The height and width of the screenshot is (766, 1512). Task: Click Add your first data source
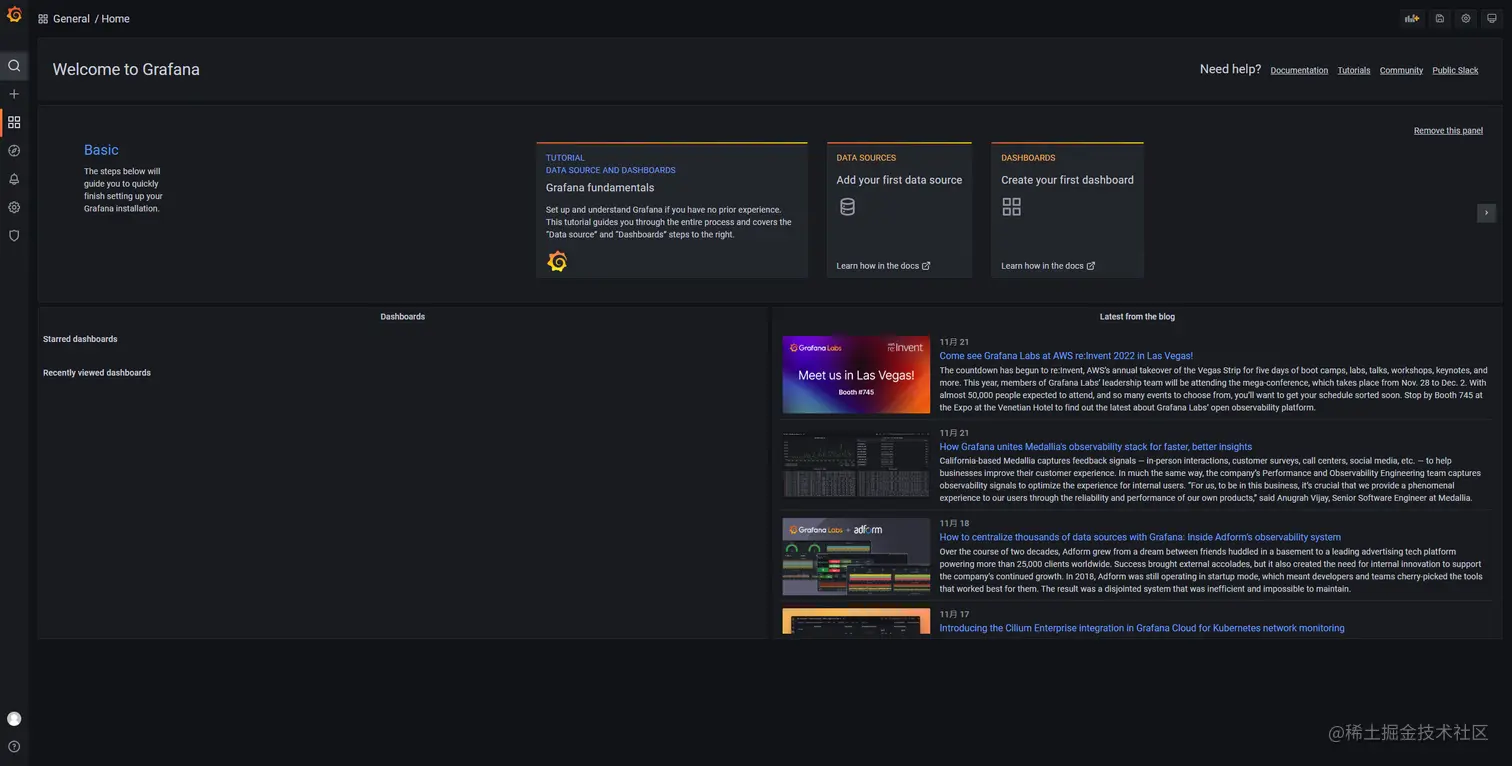[x=899, y=180]
